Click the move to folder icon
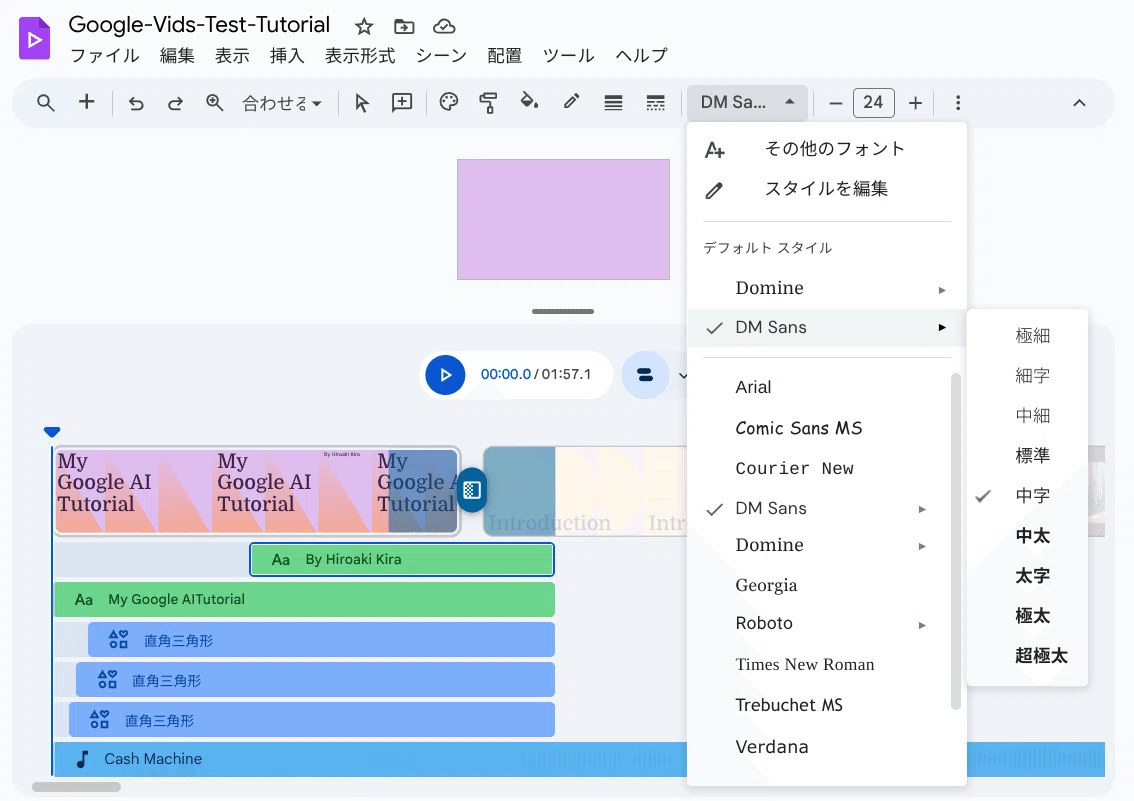Image resolution: width=1134 pixels, height=801 pixels. 404,27
